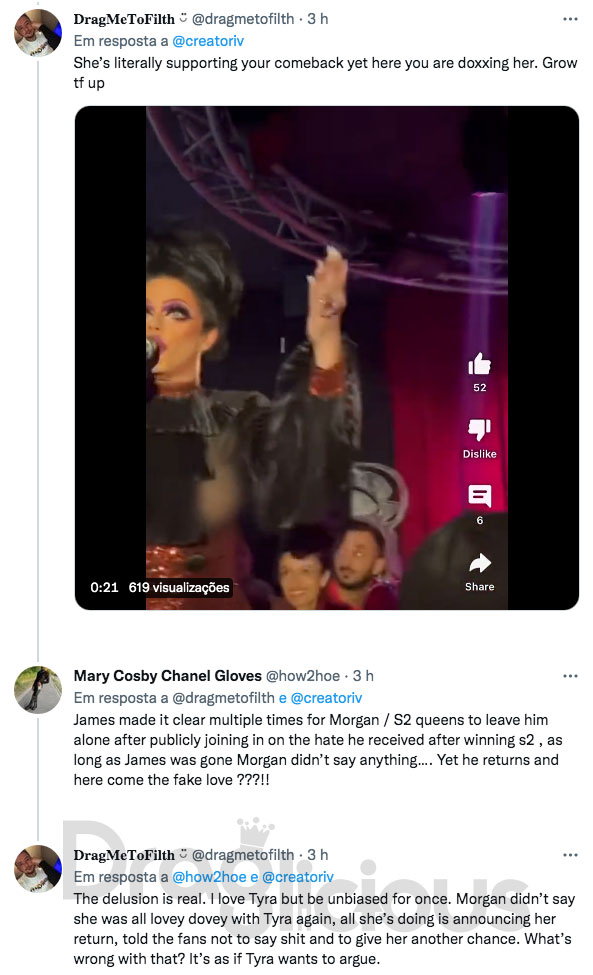Image resolution: width=593 pixels, height=975 pixels.
Task: Open the comments icon in the video
Action: tap(479, 496)
